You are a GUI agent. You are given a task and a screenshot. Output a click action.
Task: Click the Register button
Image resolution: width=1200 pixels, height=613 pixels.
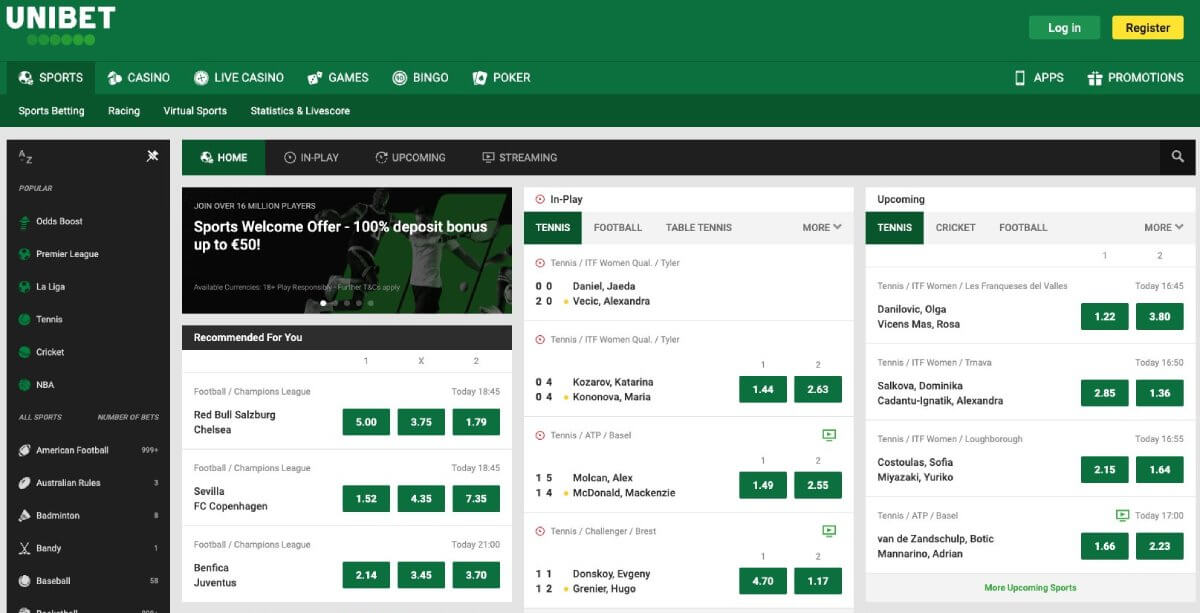tap(1147, 27)
